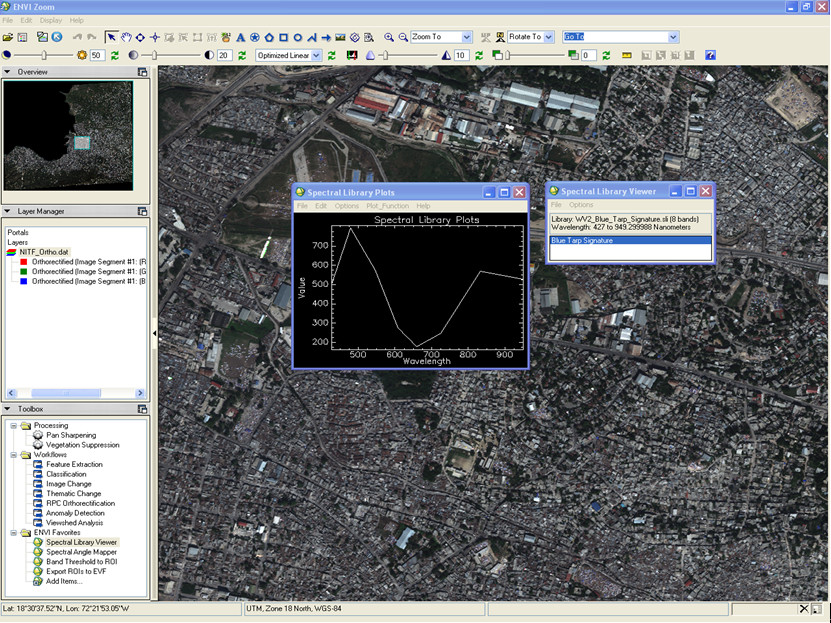The height and width of the screenshot is (623, 831).
Task: Select the polygon annotation tool
Action: coord(269,37)
